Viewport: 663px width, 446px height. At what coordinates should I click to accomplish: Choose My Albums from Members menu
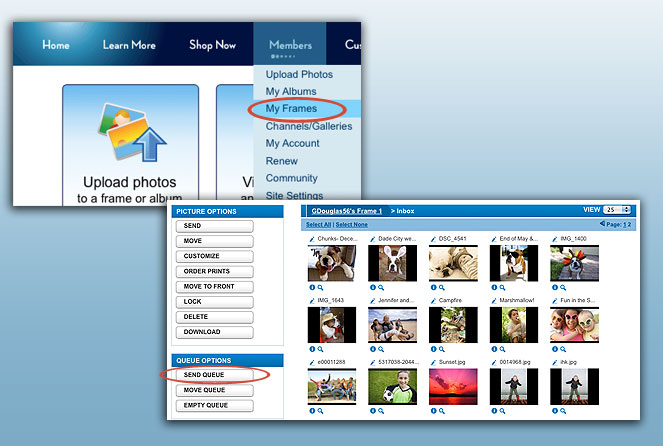point(291,91)
